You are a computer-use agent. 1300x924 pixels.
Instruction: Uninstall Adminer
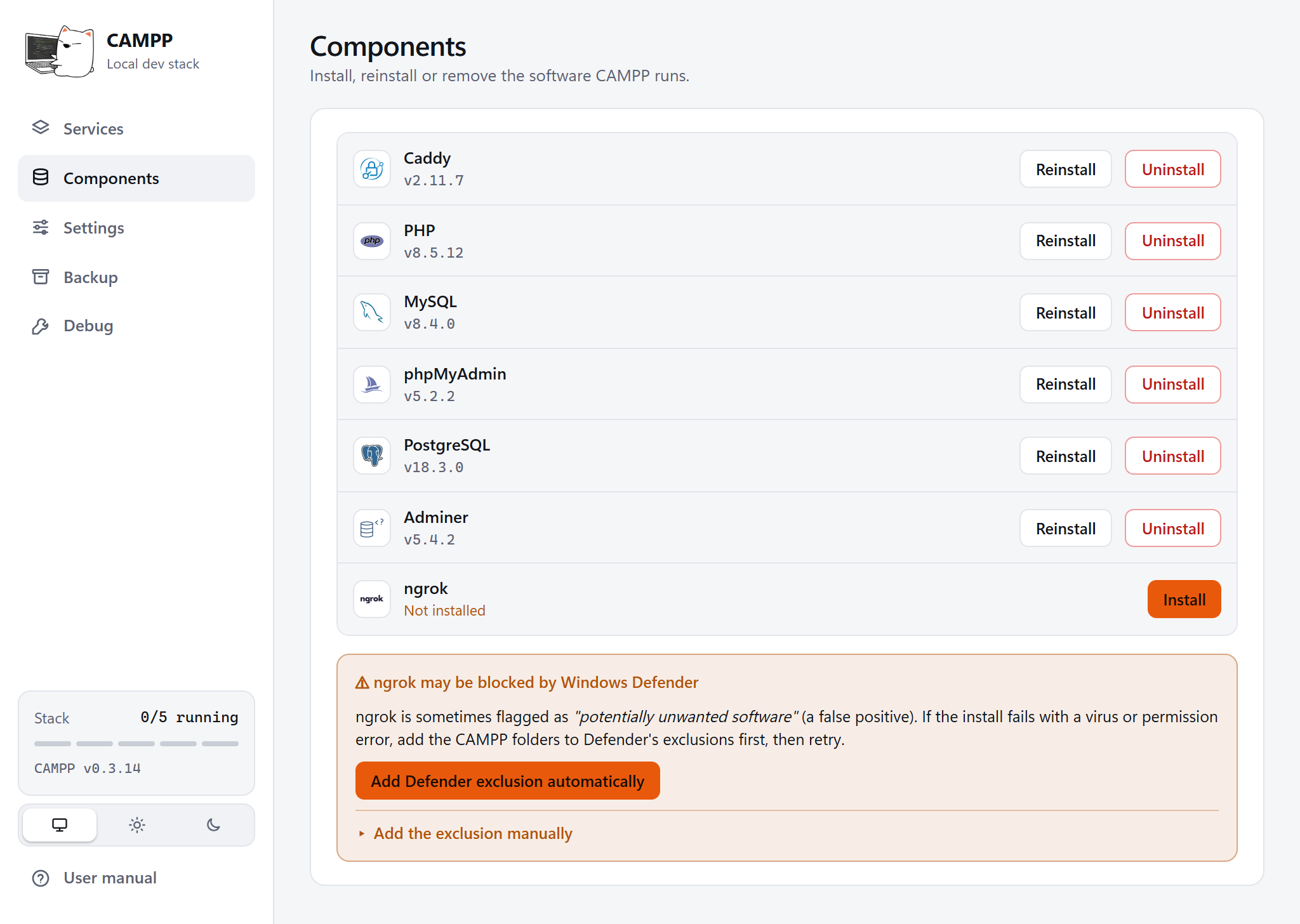tap(1173, 528)
